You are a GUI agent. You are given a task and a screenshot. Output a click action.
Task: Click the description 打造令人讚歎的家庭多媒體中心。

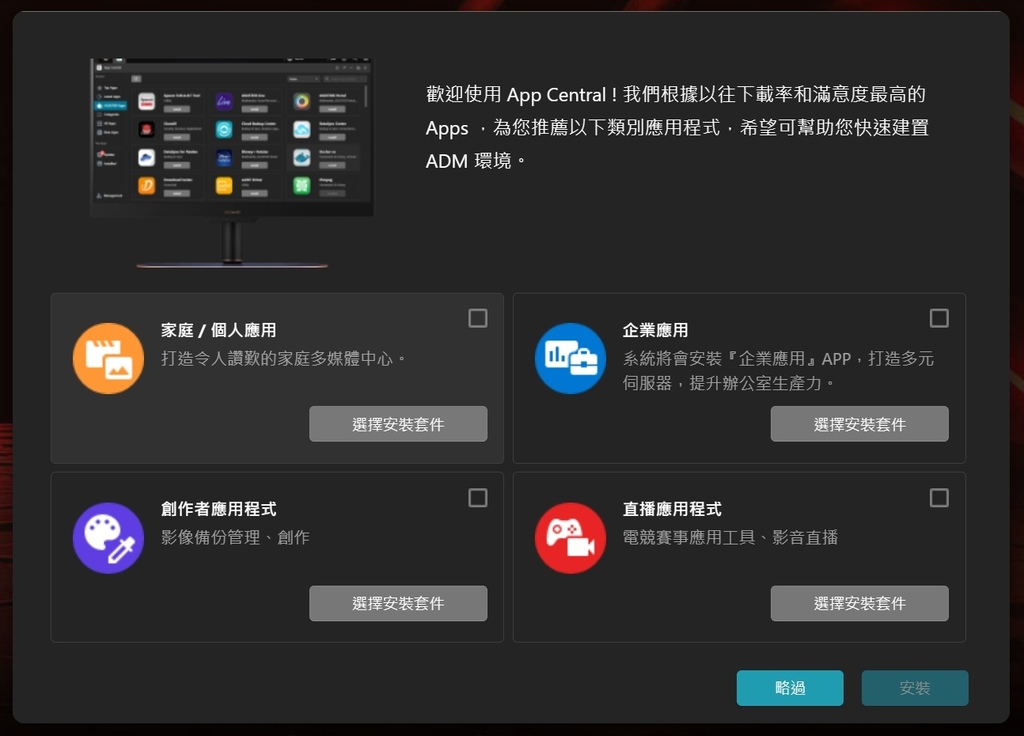coord(285,359)
